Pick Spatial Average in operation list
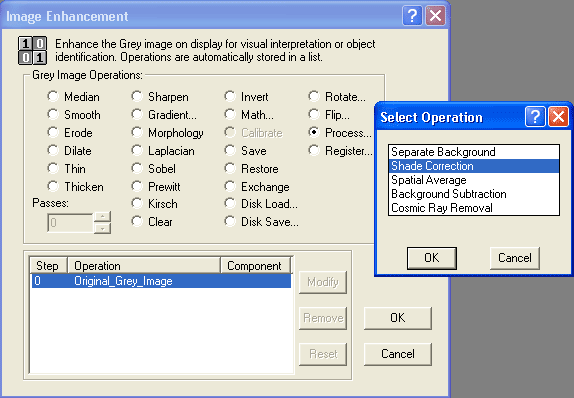 point(474,180)
